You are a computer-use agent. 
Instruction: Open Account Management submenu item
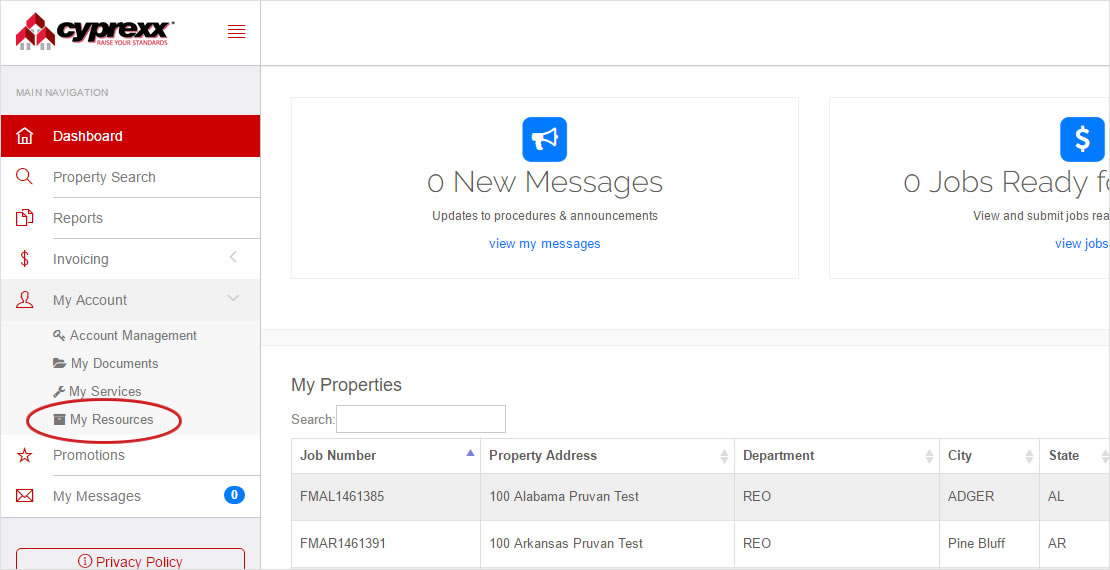click(133, 336)
